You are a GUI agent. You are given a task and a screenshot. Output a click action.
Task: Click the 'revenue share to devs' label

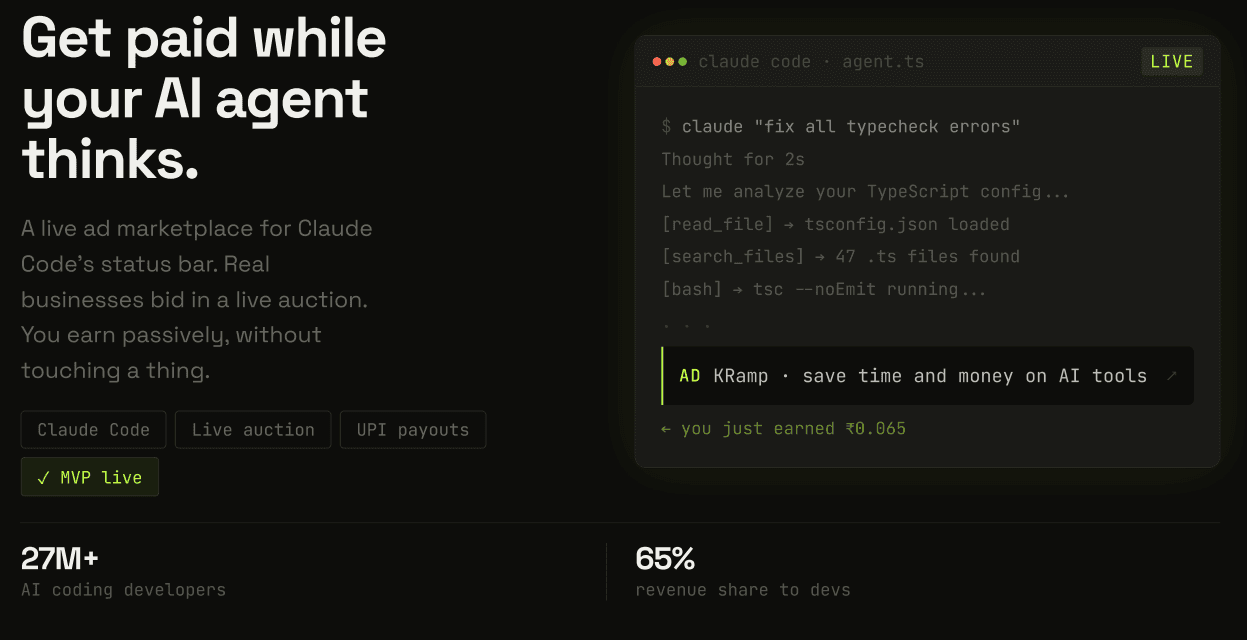click(743, 590)
